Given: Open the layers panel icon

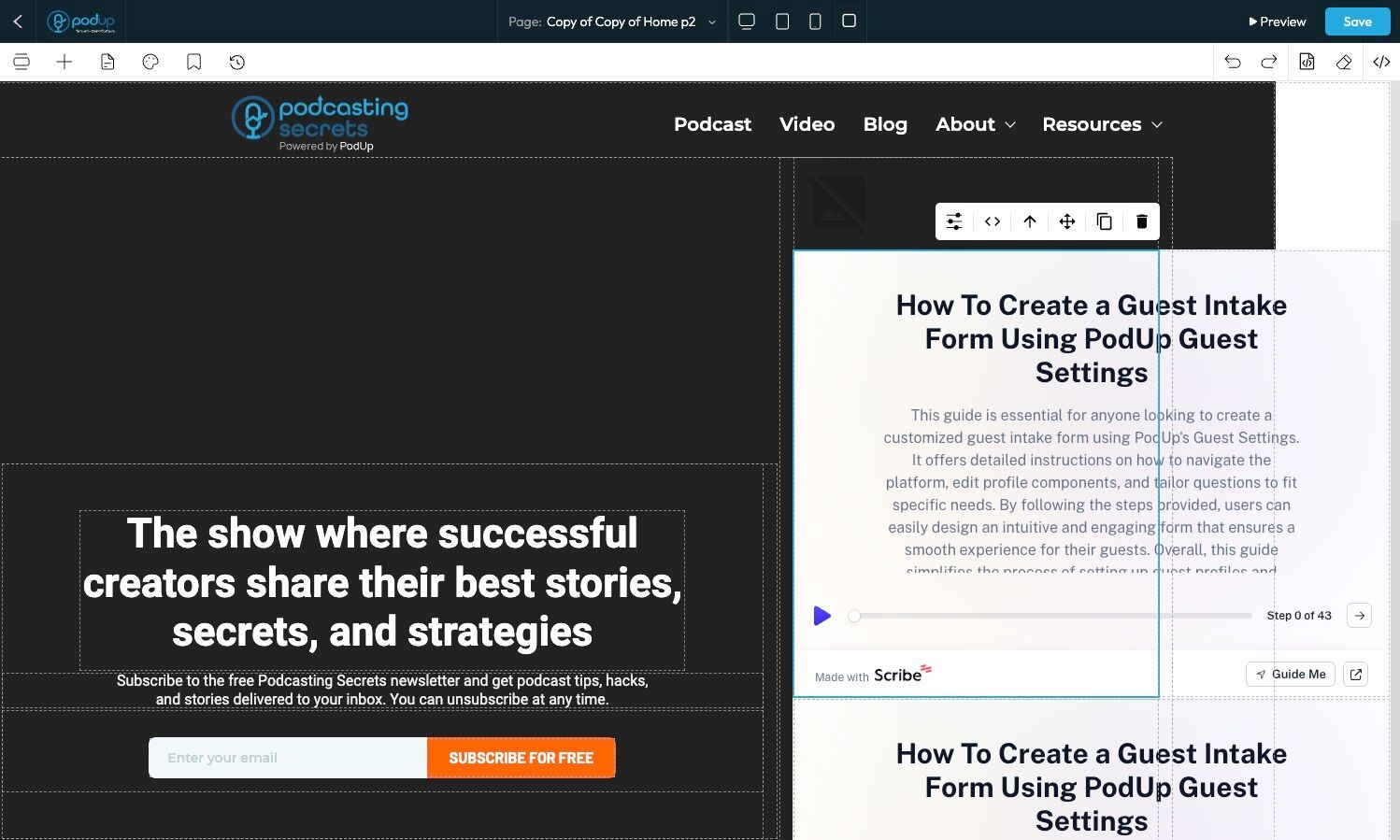Looking at the screenshot, I should (21, 63).
